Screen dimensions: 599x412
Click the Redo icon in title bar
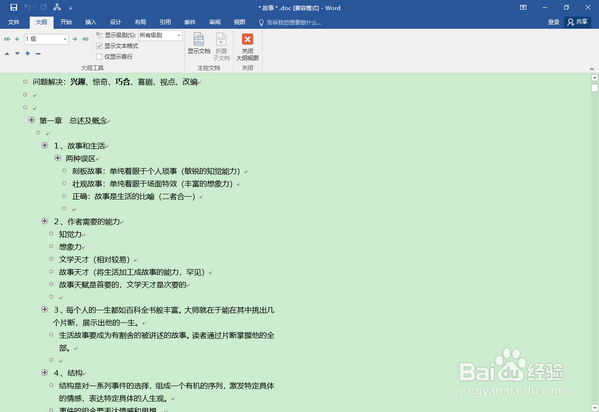point(44,7)
